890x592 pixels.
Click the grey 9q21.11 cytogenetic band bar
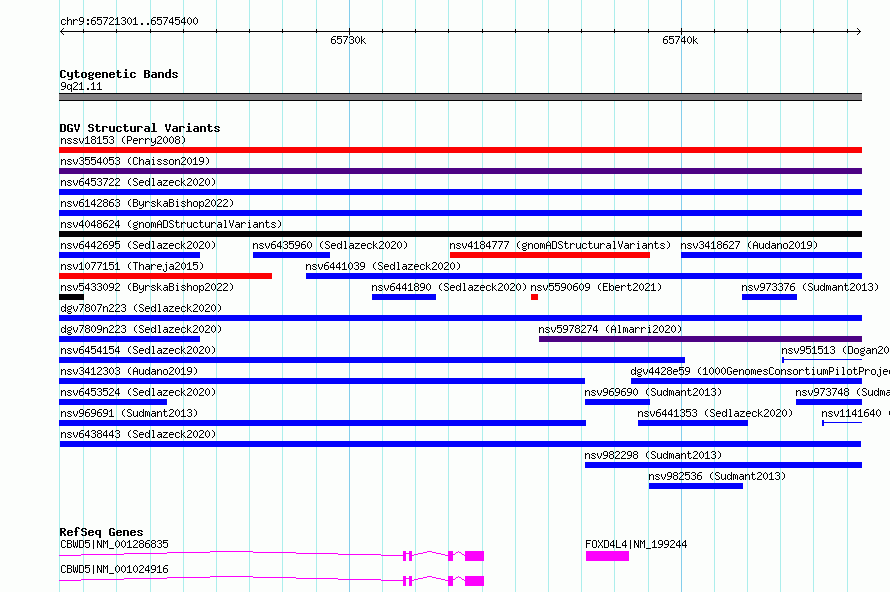tap(460, 97)
